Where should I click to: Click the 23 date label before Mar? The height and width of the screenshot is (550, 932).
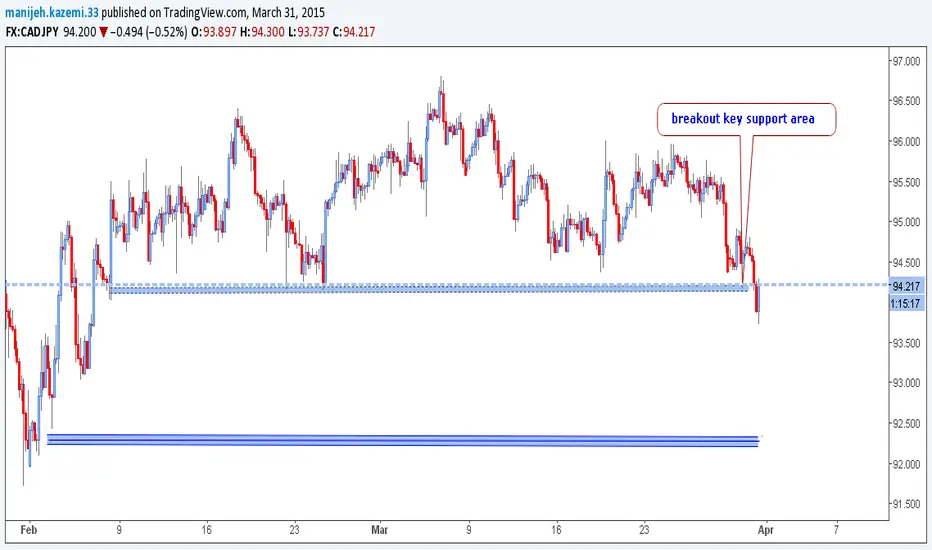(x=294, y=529)
